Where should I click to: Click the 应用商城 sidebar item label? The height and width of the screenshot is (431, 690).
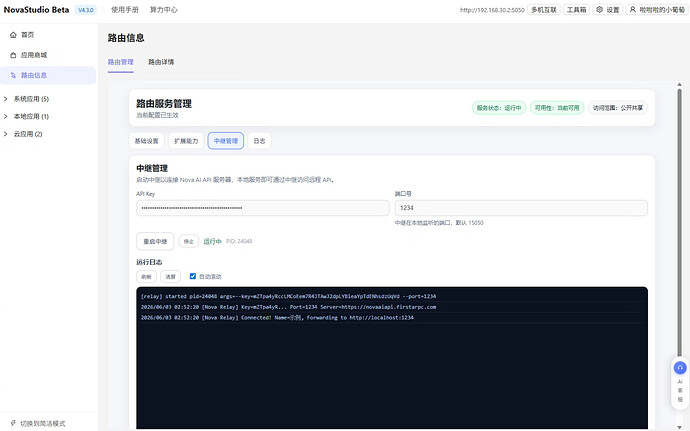click(x=34, y=55)
